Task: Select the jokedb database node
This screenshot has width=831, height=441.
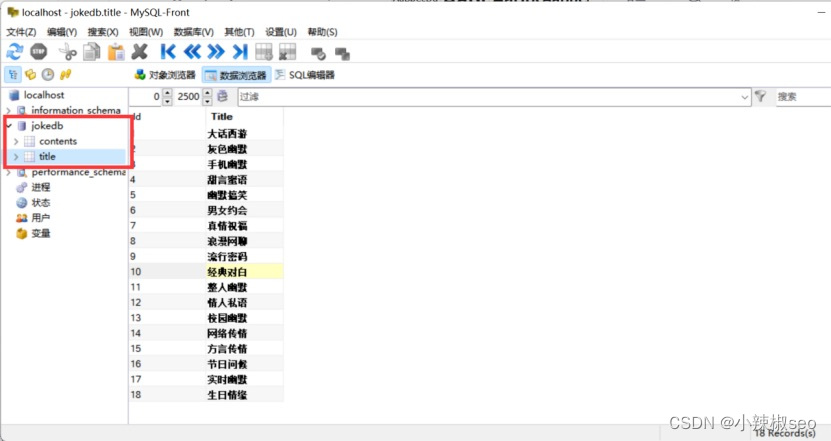Action: coord(47,126)
